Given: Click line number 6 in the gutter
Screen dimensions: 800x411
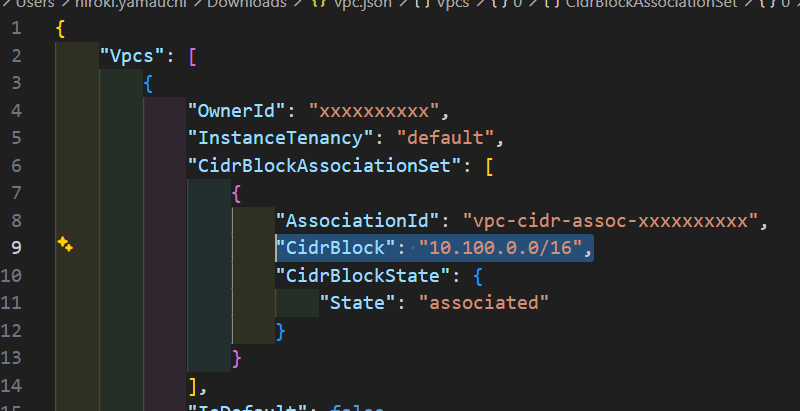Looking at the screenshot, I should tap(16, 164).
